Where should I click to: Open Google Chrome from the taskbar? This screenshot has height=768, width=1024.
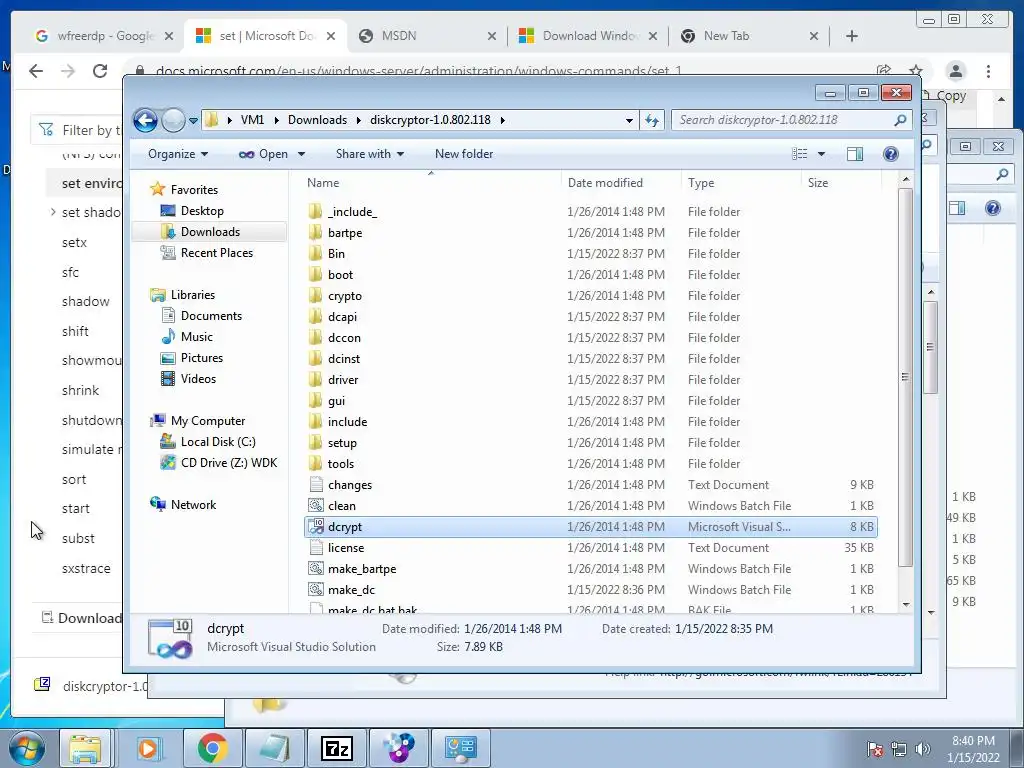click(x=213, y=748)
